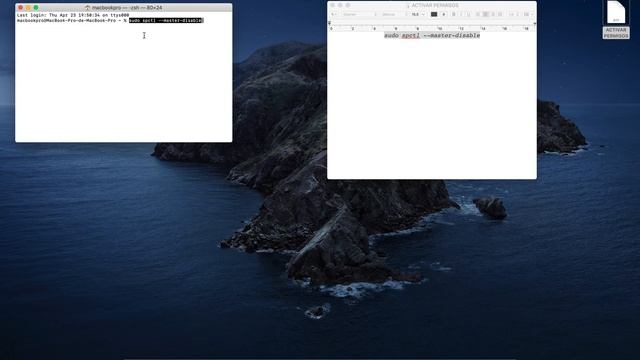Open the list bullets dropdown in TextEdit
This screenshot has height=360, width=640.
click(528, 14)
